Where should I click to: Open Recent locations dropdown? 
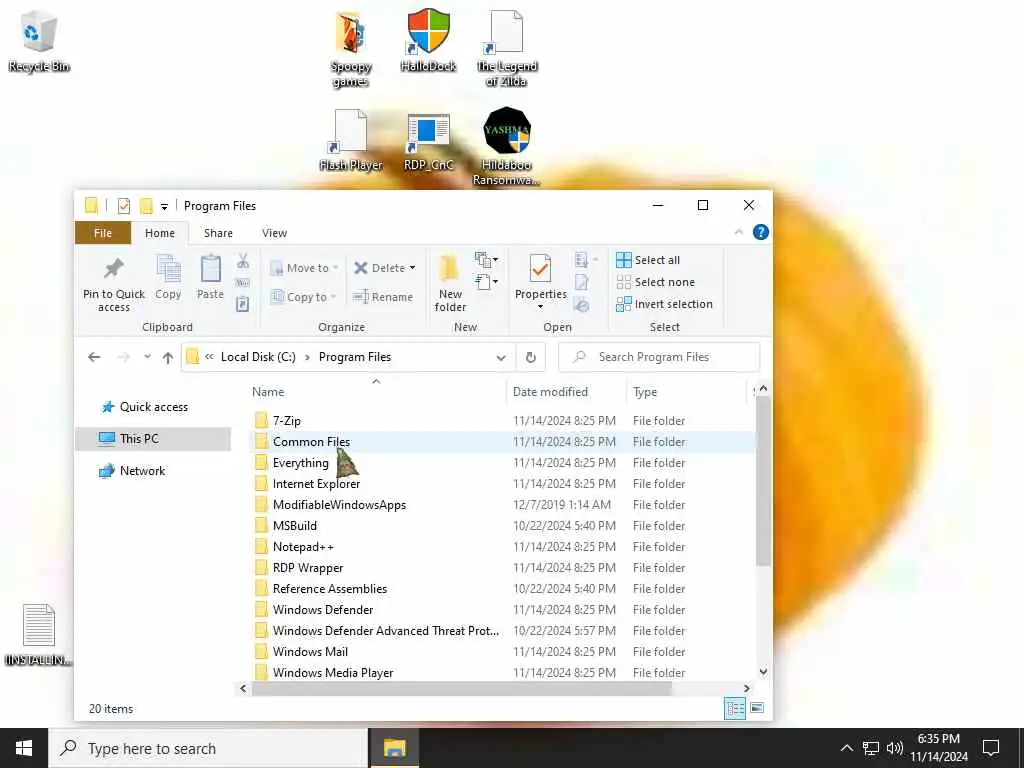click(148, 357)
